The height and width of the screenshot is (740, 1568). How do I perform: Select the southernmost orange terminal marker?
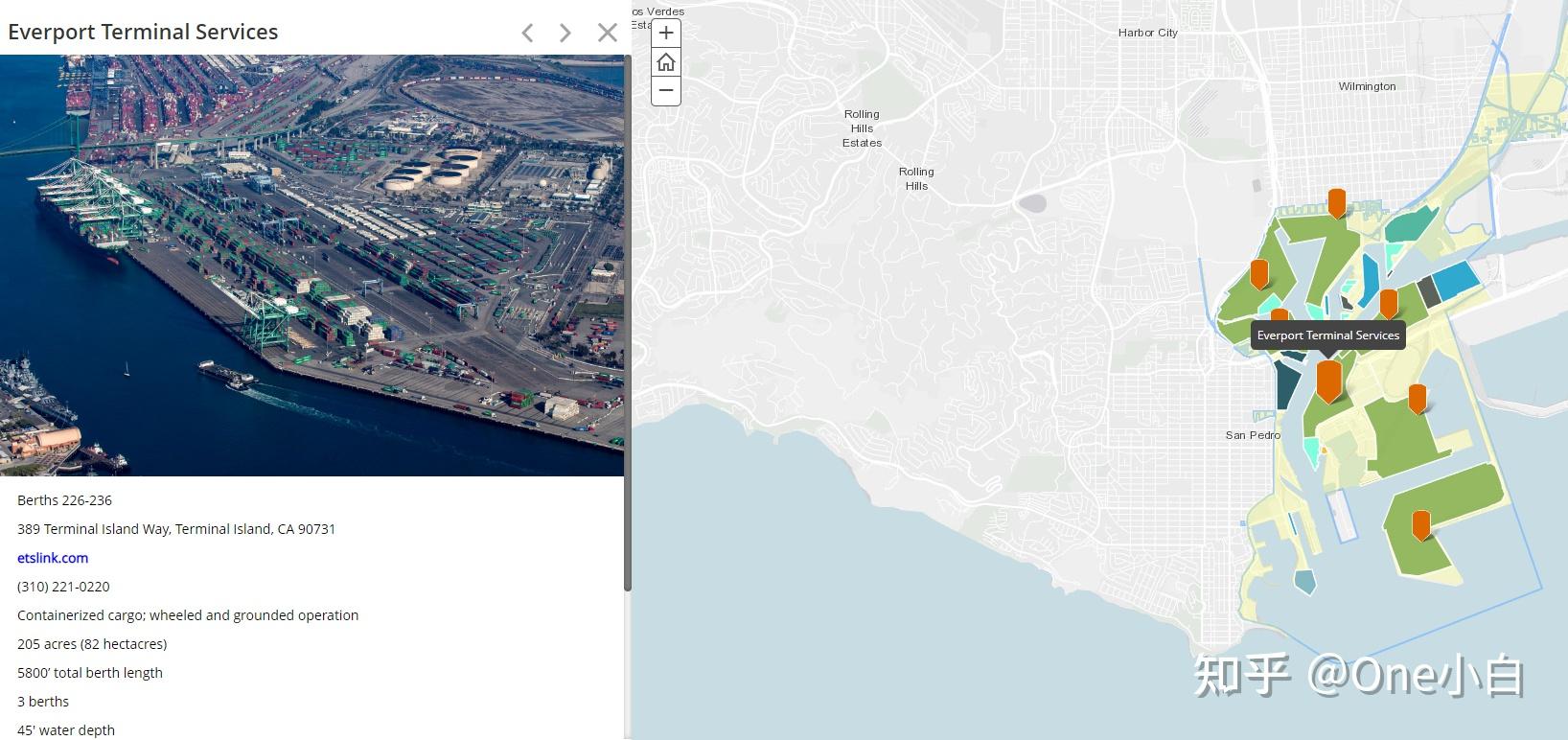pyautogui.click(x=1421, y=525)
